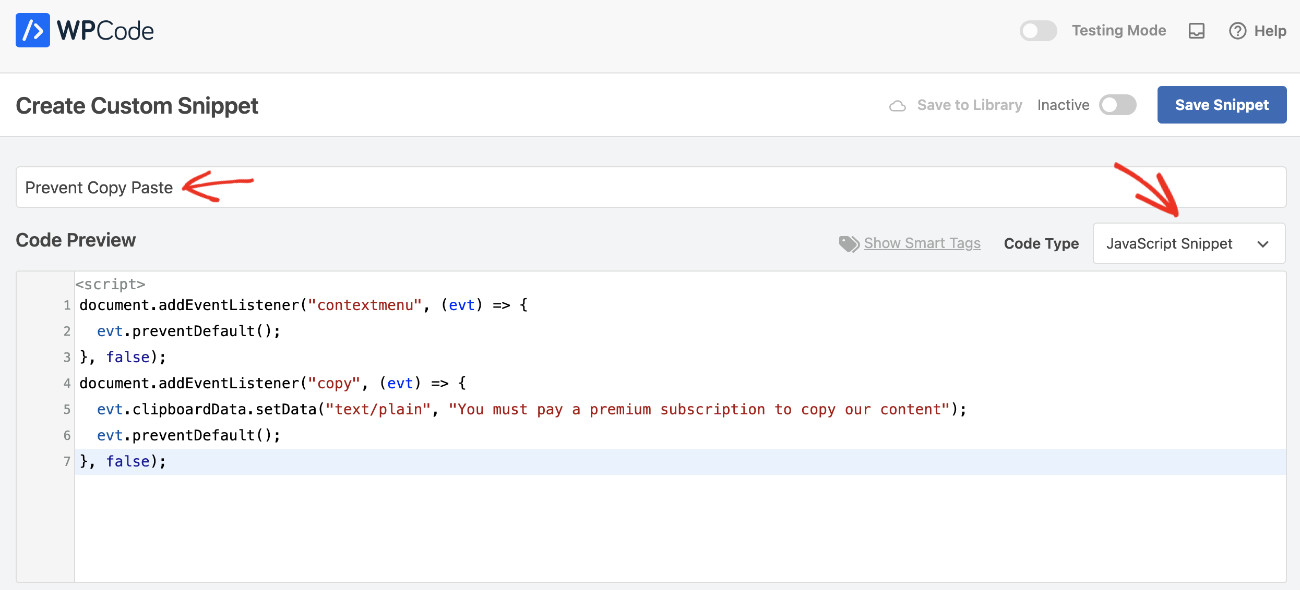Enable Testing Mode with its toggle
The image size is (1300, 590).
[1038, 30]
